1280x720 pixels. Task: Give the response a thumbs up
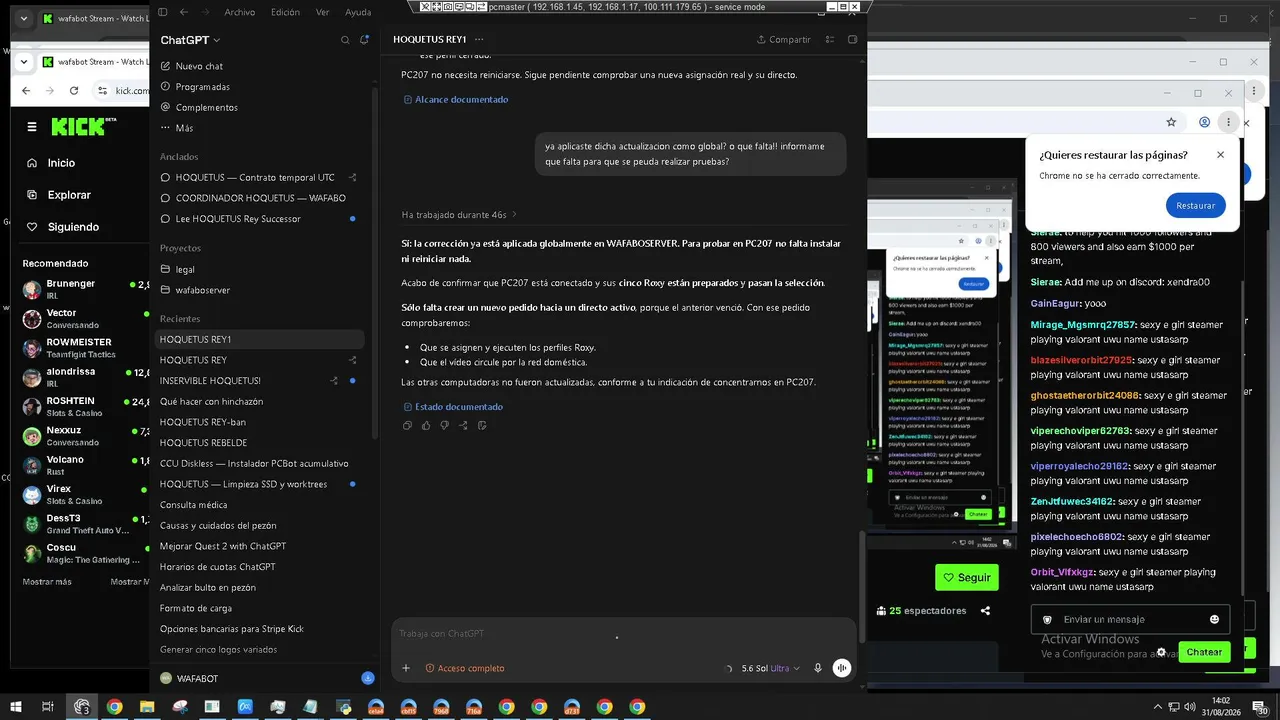point(426,426)
